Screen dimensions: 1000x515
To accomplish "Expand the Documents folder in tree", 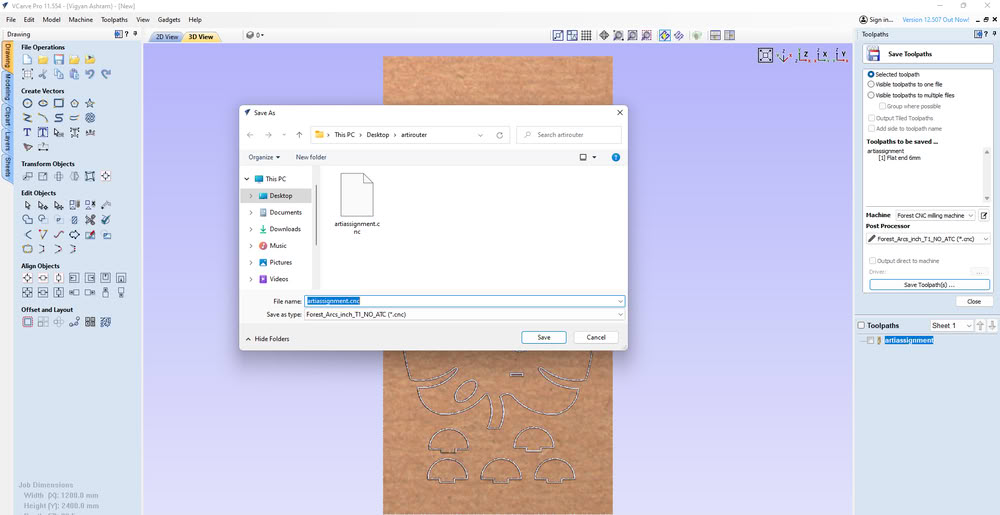I will coord(251,212).
